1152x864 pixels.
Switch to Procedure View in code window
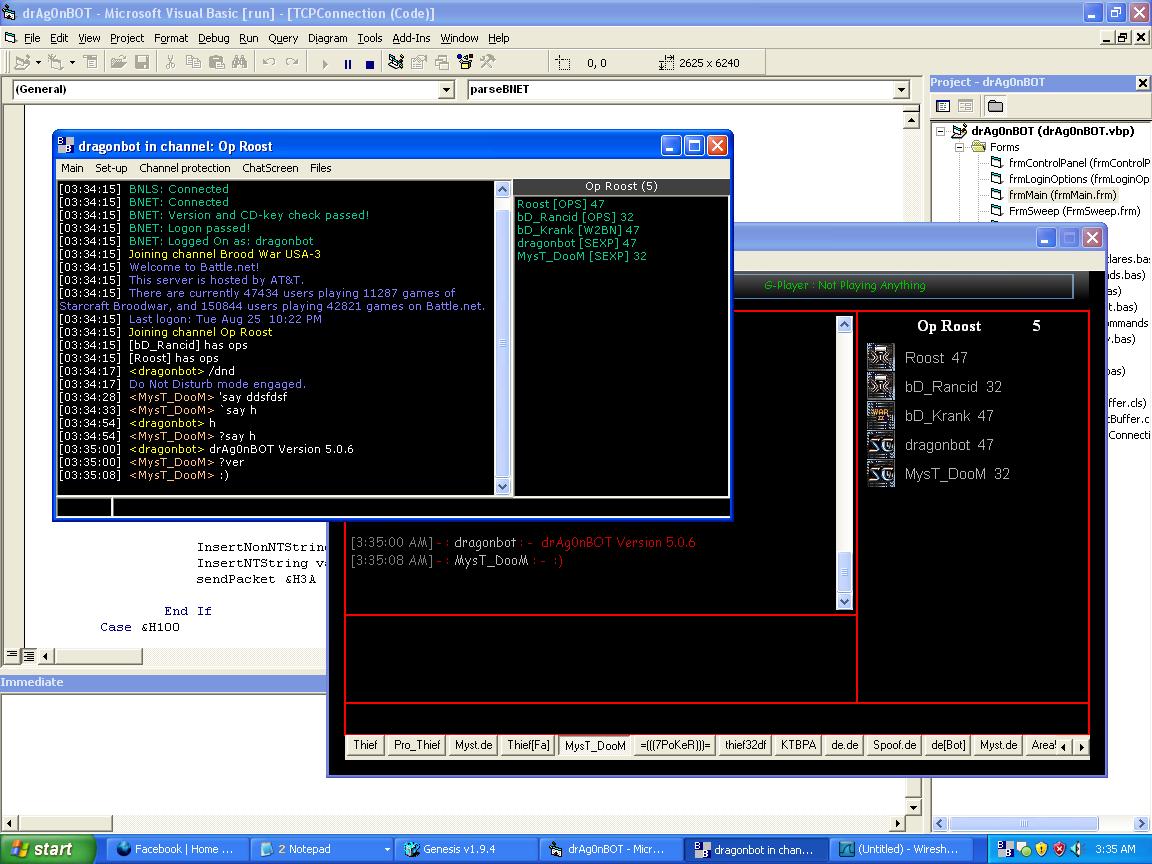click(x=11, y=656)
